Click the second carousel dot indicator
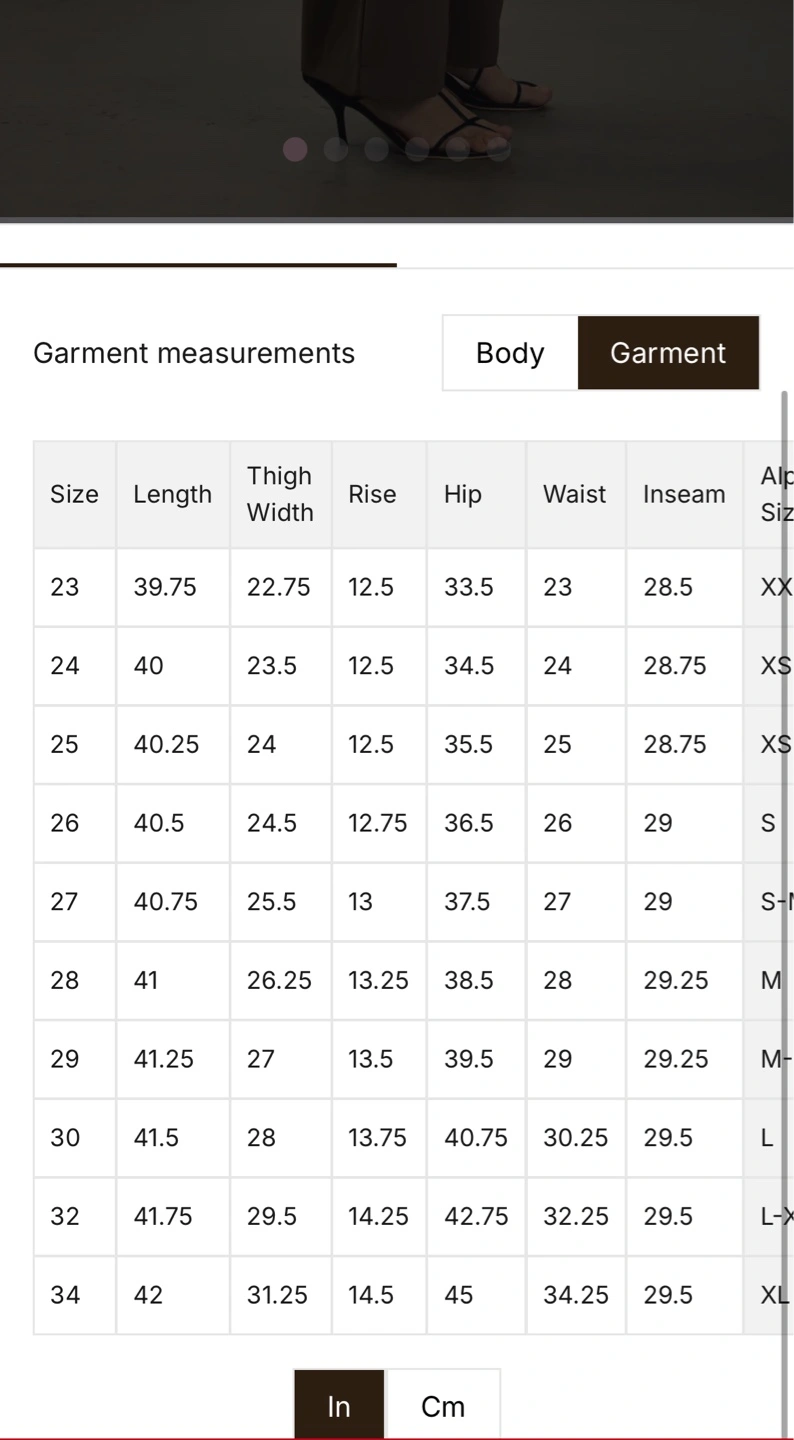The height and width of the screenshot is (1440, 794). pos(336,149)
